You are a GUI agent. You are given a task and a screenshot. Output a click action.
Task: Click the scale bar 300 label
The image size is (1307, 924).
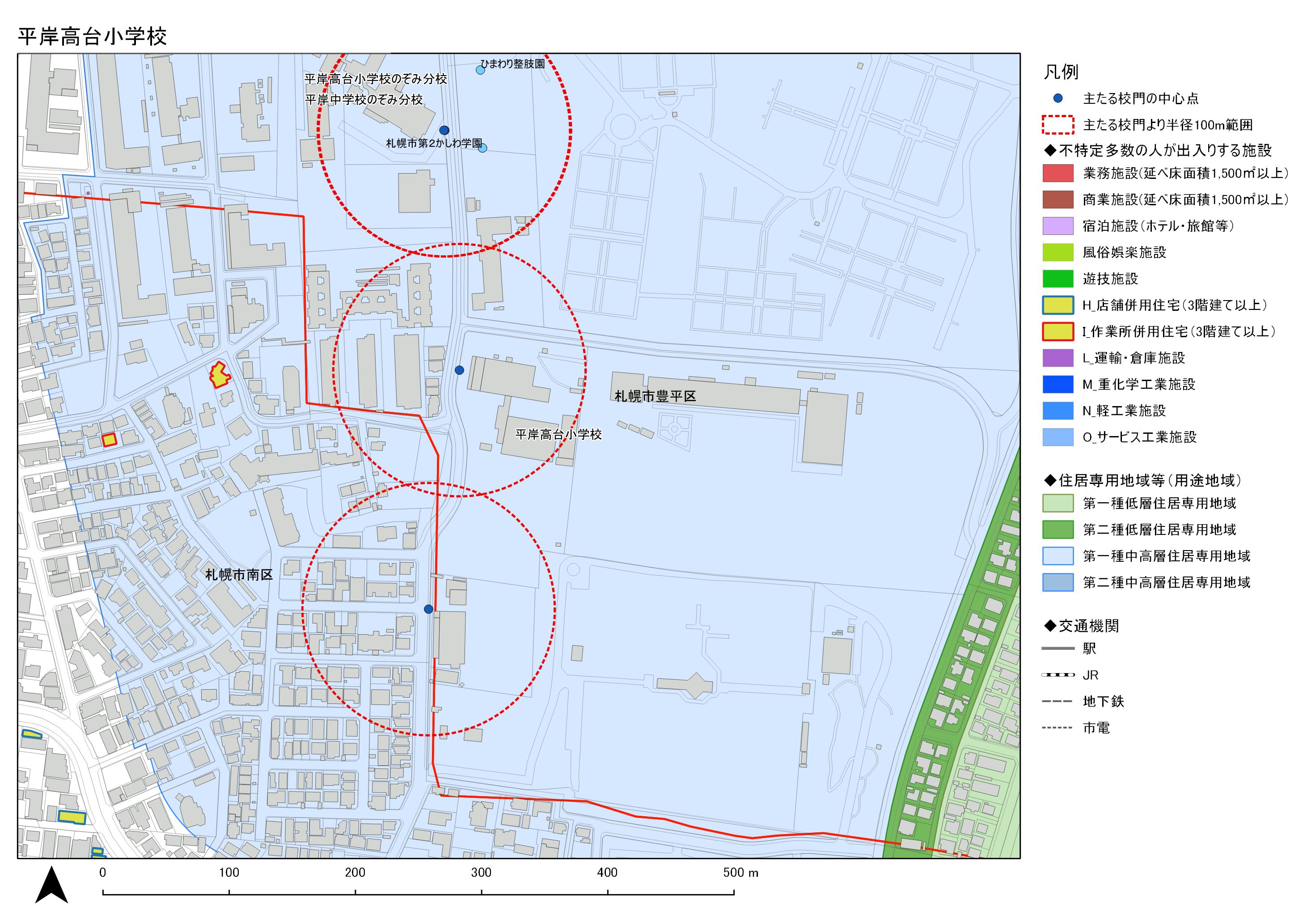pyautogui.click(x=482, y=872)
